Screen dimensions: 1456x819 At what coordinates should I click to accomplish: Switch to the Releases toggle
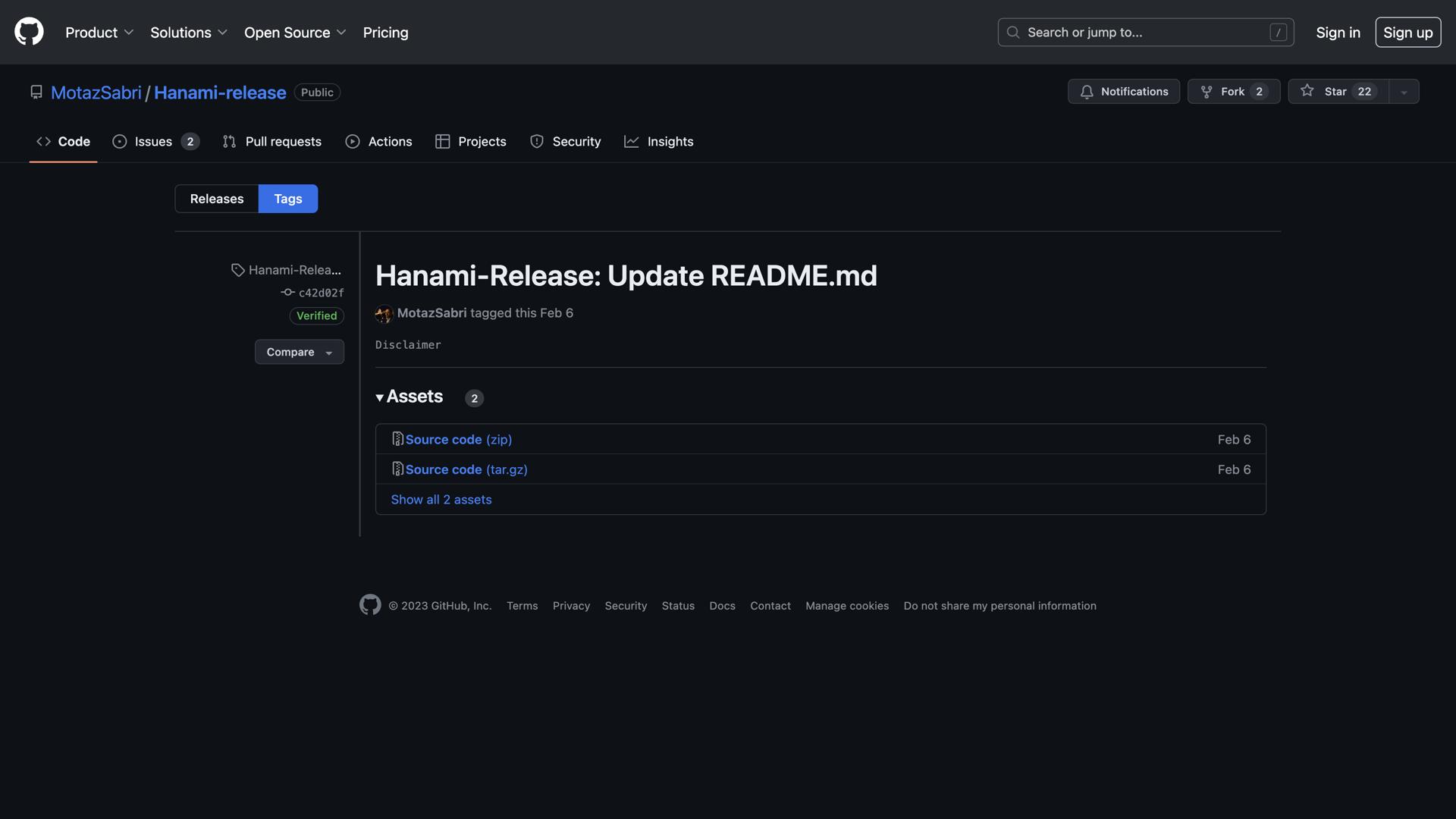tap(217, 199)
